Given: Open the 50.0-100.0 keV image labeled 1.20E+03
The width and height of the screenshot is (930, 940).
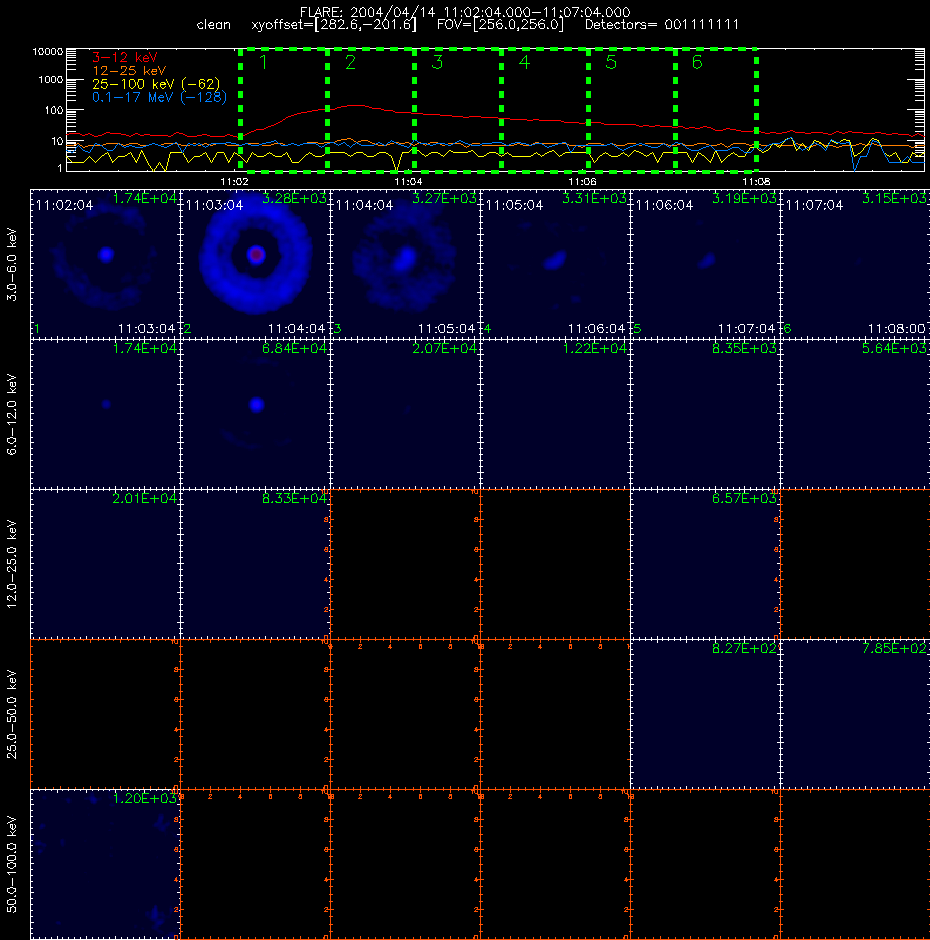Looking at the screenshot, I should point(106,863).
